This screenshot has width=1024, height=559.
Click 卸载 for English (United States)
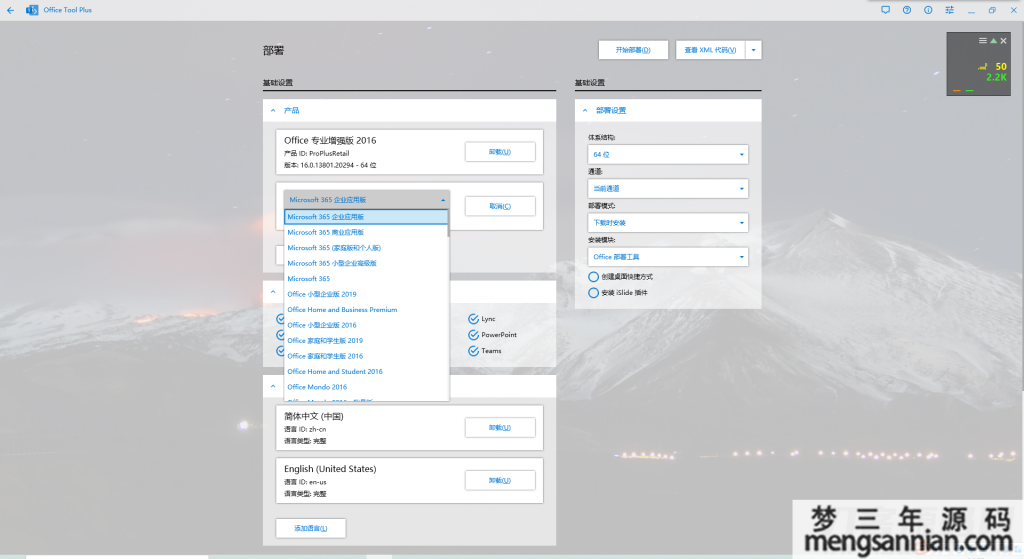click(500, 481)
